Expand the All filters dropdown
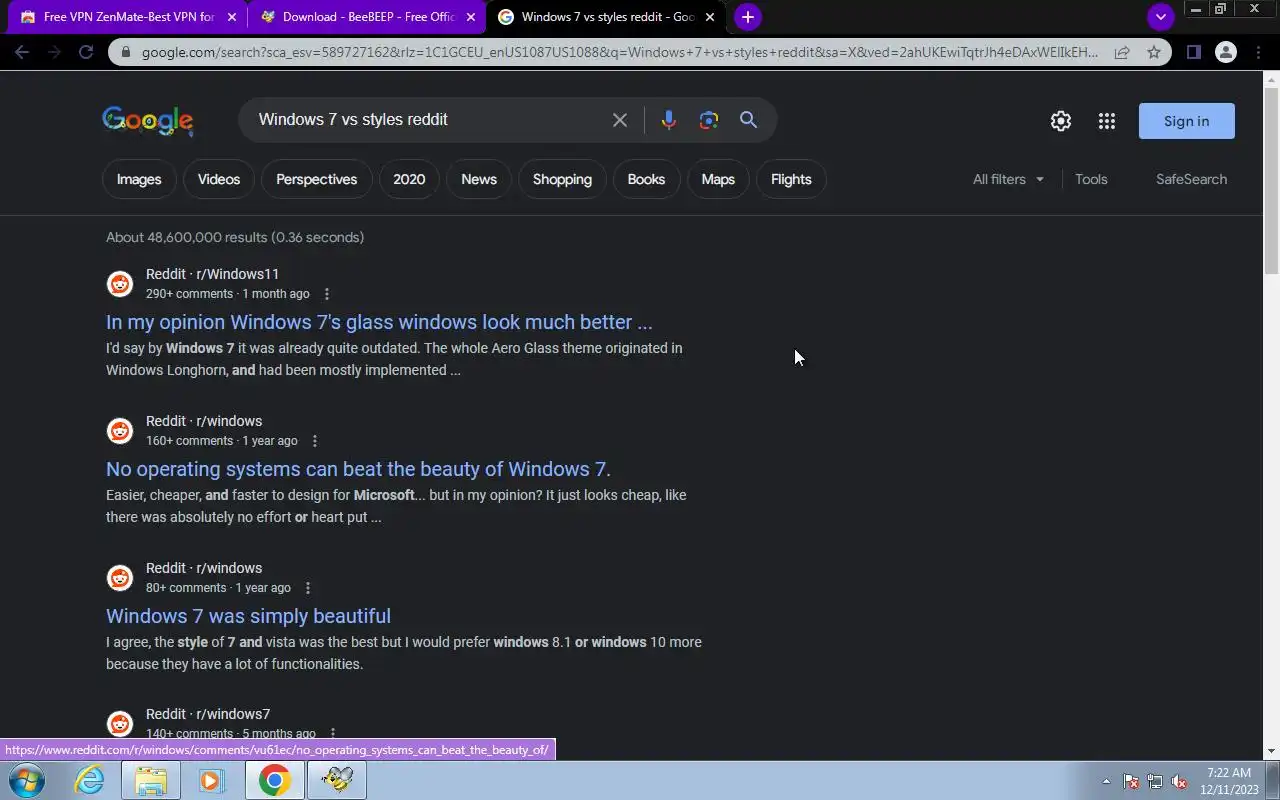The image size is (1280, 800). click(1008, 179)
